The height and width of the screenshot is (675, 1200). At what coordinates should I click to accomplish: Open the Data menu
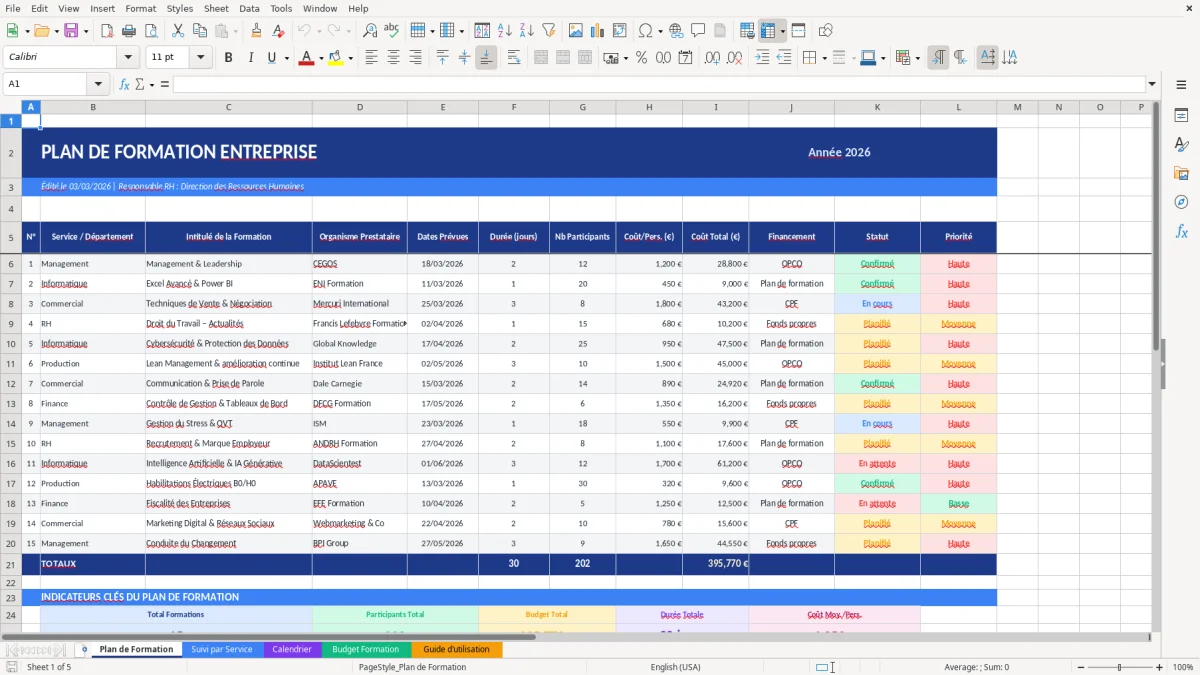click(x=249, y=8)
